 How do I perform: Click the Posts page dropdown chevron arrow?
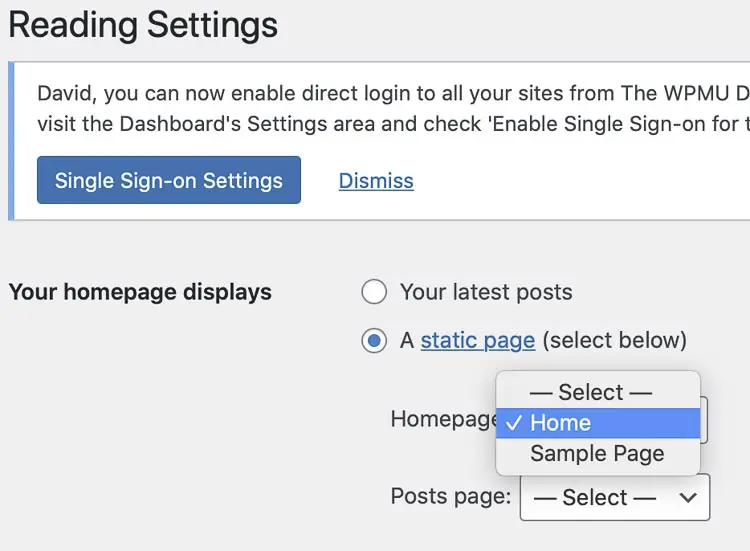pyautogui.click(x=687, y=497)
